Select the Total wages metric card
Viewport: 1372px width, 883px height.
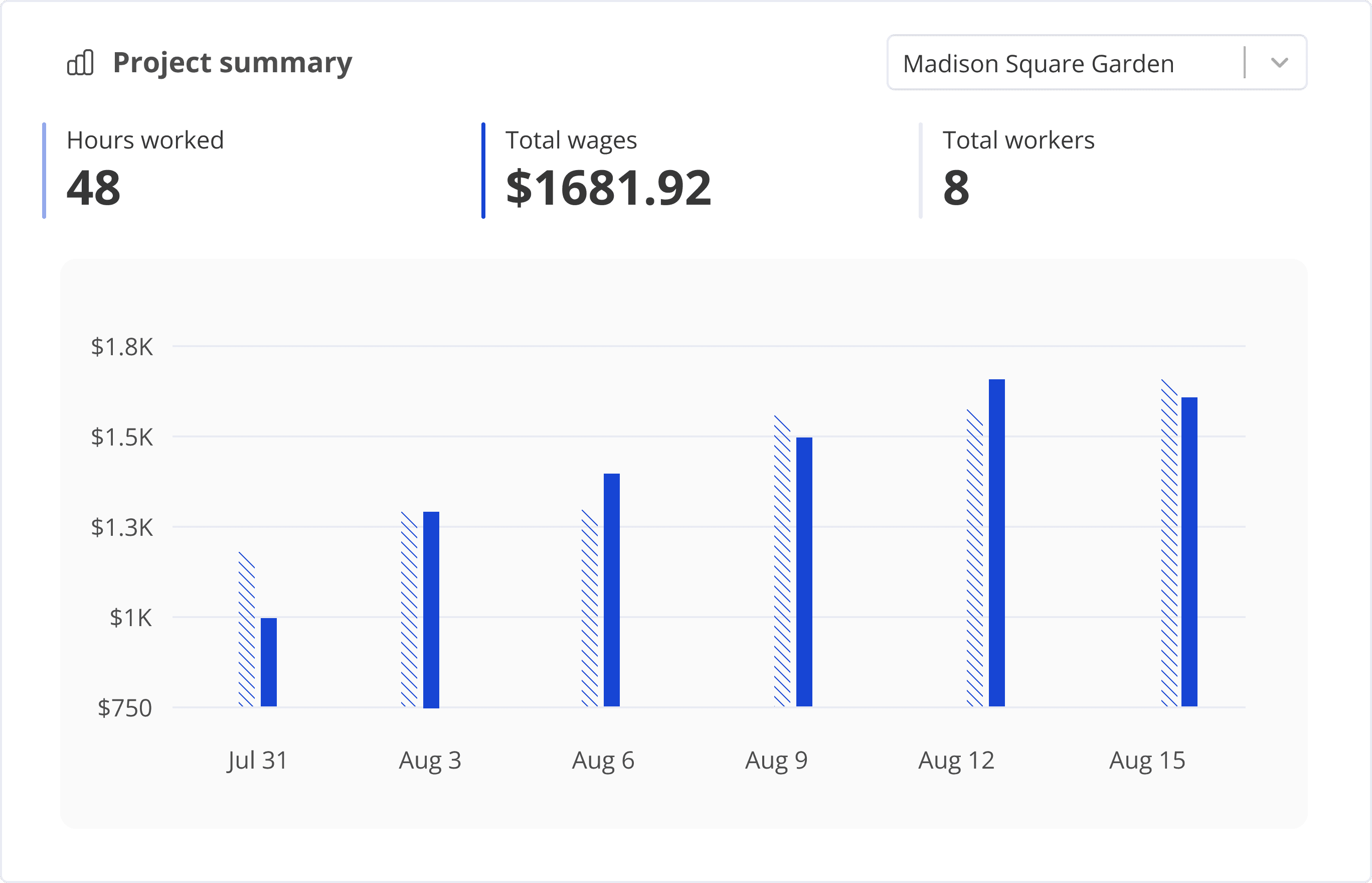pyautogui.click(x=607, y=170)
